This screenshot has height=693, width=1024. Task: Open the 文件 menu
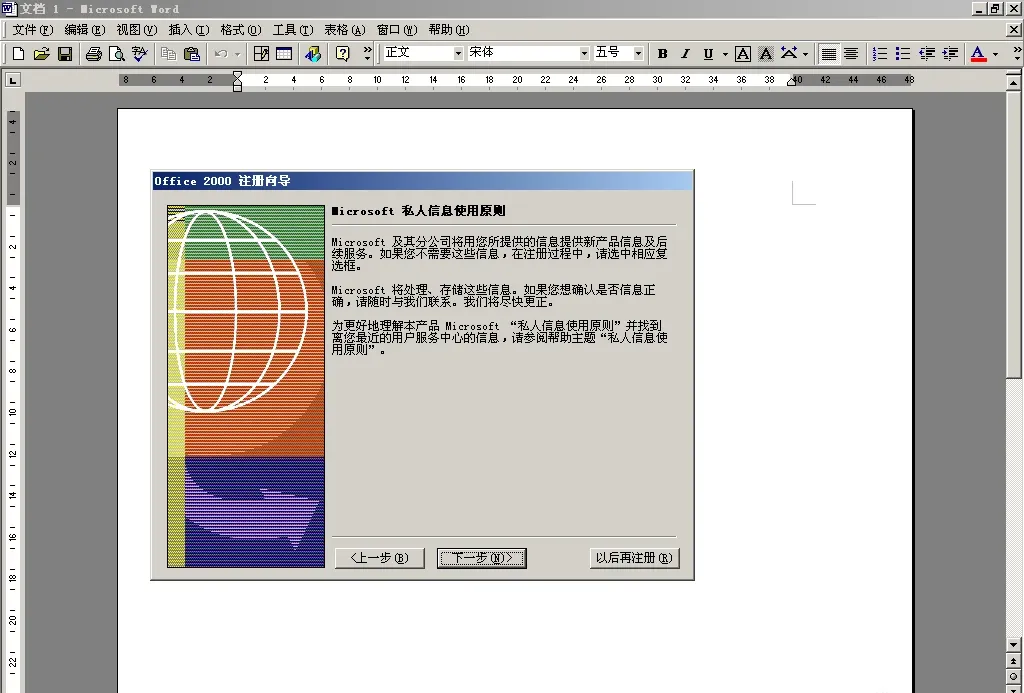[x=33, y=29]
